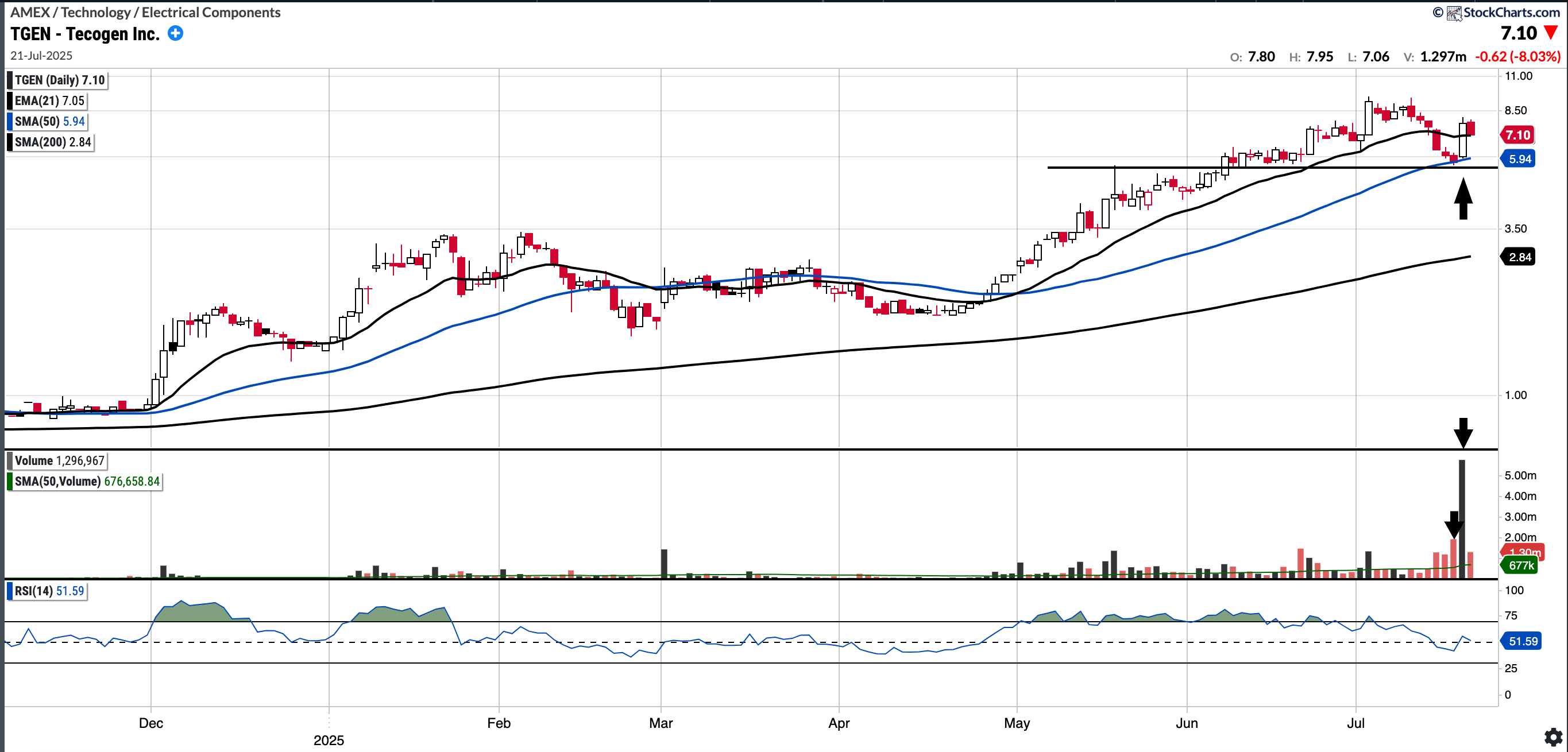Click the up arrow annotation below the candles
This screenshot has height=752, width=1568.
point(1463,199)
